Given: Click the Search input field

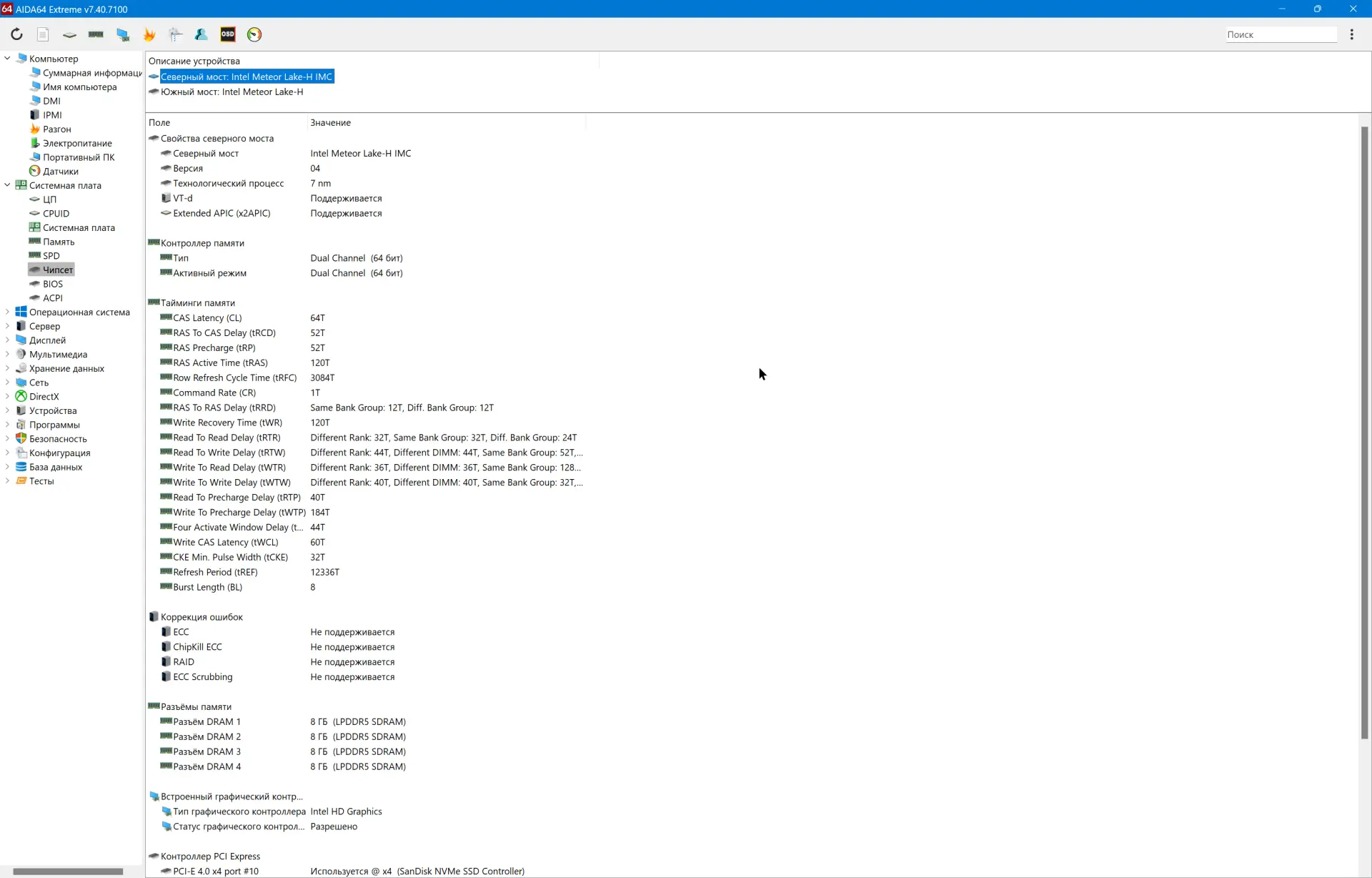Looking at the screenshot, I should click(x=1281, y=34).
